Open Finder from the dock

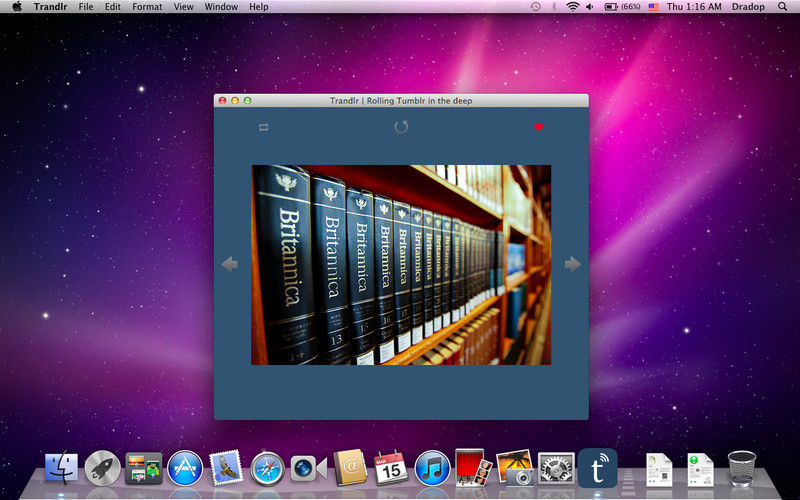61,468
